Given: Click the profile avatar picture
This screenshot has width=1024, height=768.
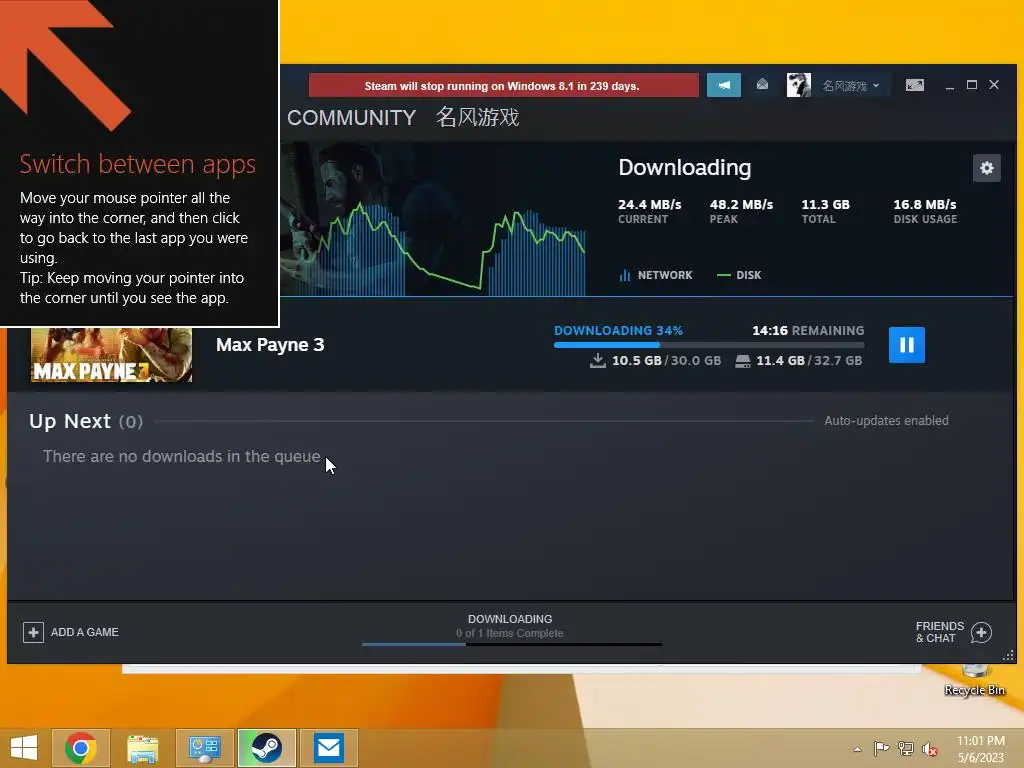Looking at the screenshot, I should coord(798,86).
